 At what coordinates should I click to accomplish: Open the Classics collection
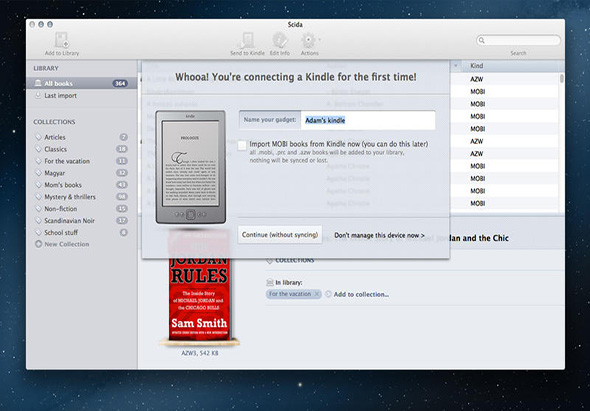(82, 149)
